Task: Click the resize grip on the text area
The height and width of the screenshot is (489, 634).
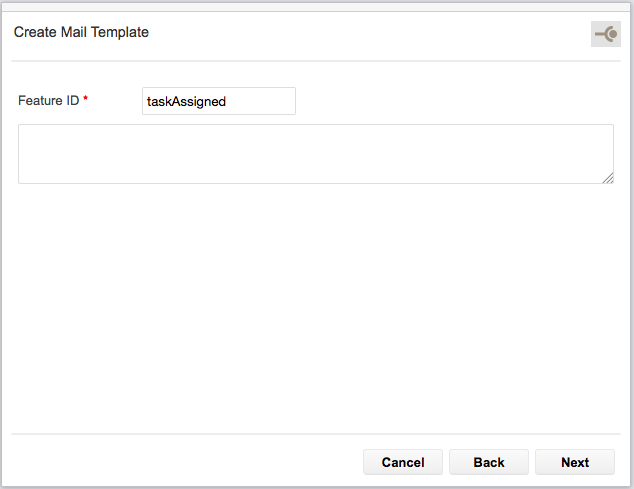Action: 608,178
